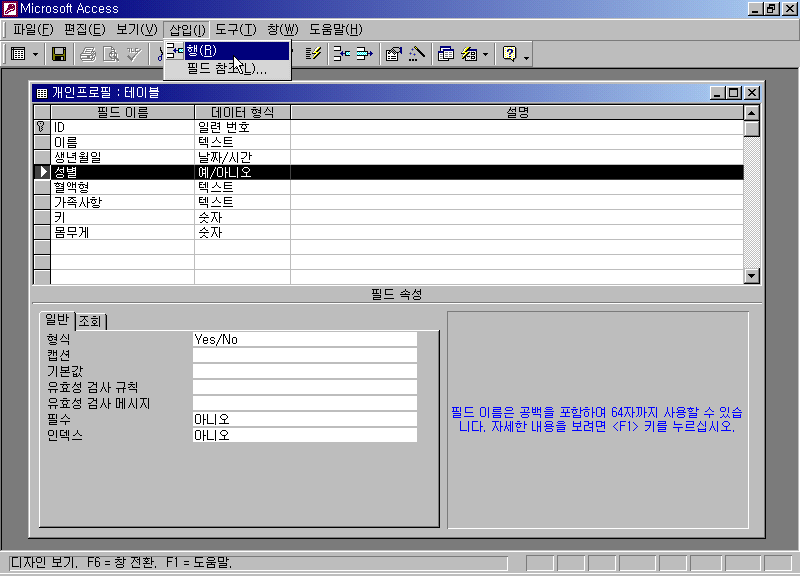This screenshot has height=576, width=800.
Task: Click the 설명 column header
Action: coord(517,112)
